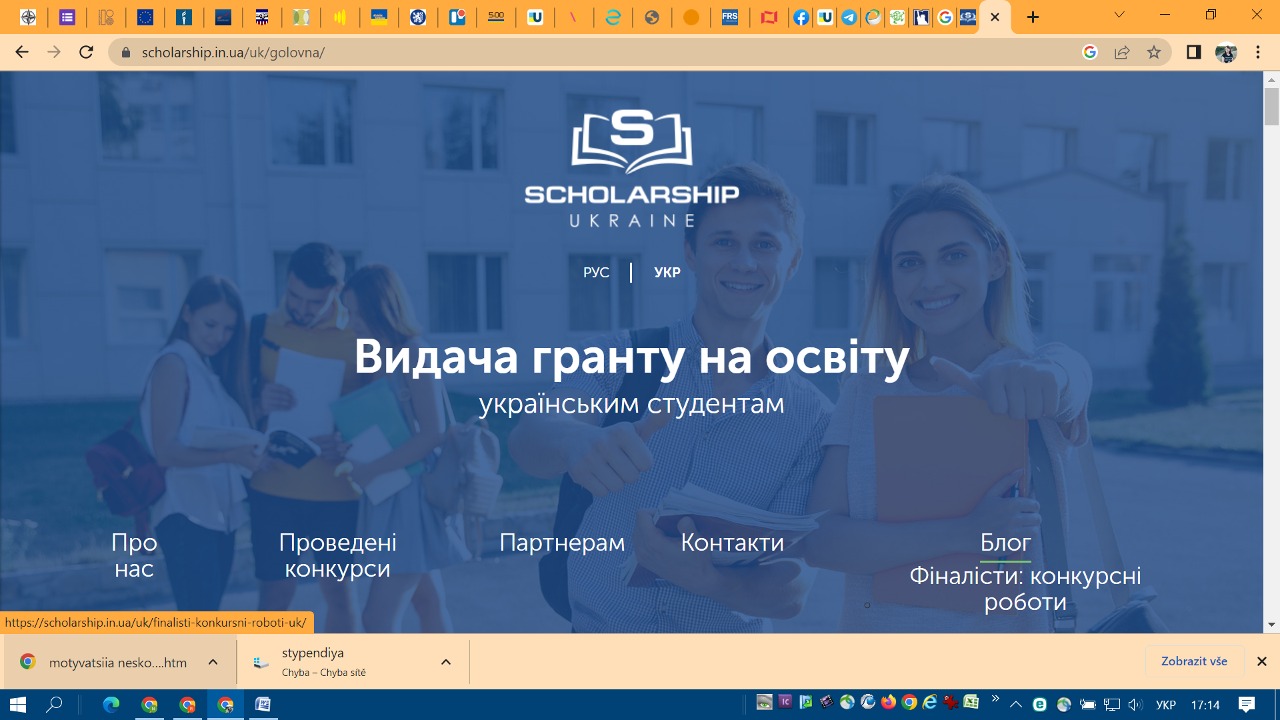Expand options for motyvatsiia download item

pyautogui.click(x=213, y=662)
